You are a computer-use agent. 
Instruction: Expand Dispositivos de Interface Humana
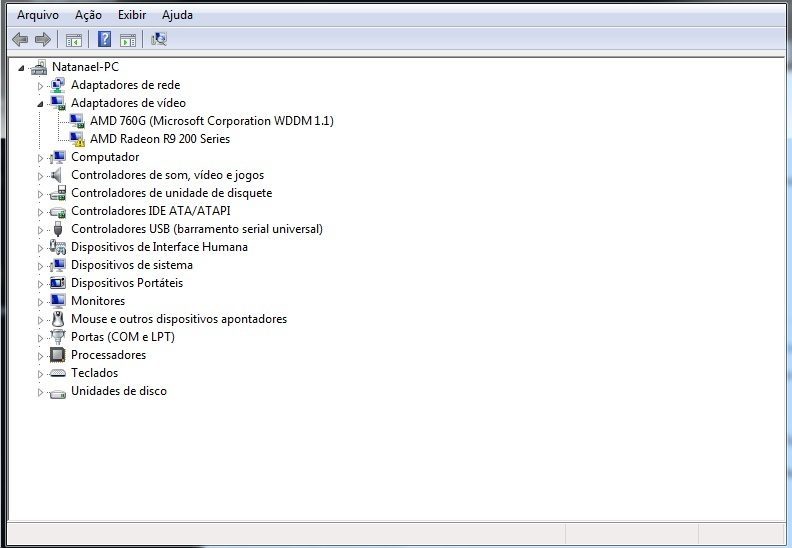tap(40, 248)
